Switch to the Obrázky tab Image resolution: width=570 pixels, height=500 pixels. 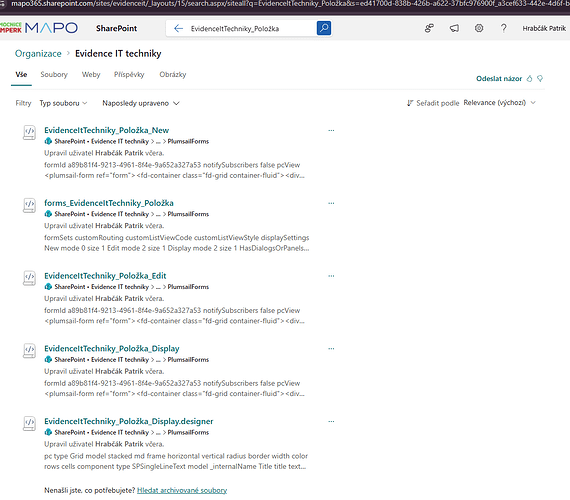pyautogui.click(x=173, y=75)
